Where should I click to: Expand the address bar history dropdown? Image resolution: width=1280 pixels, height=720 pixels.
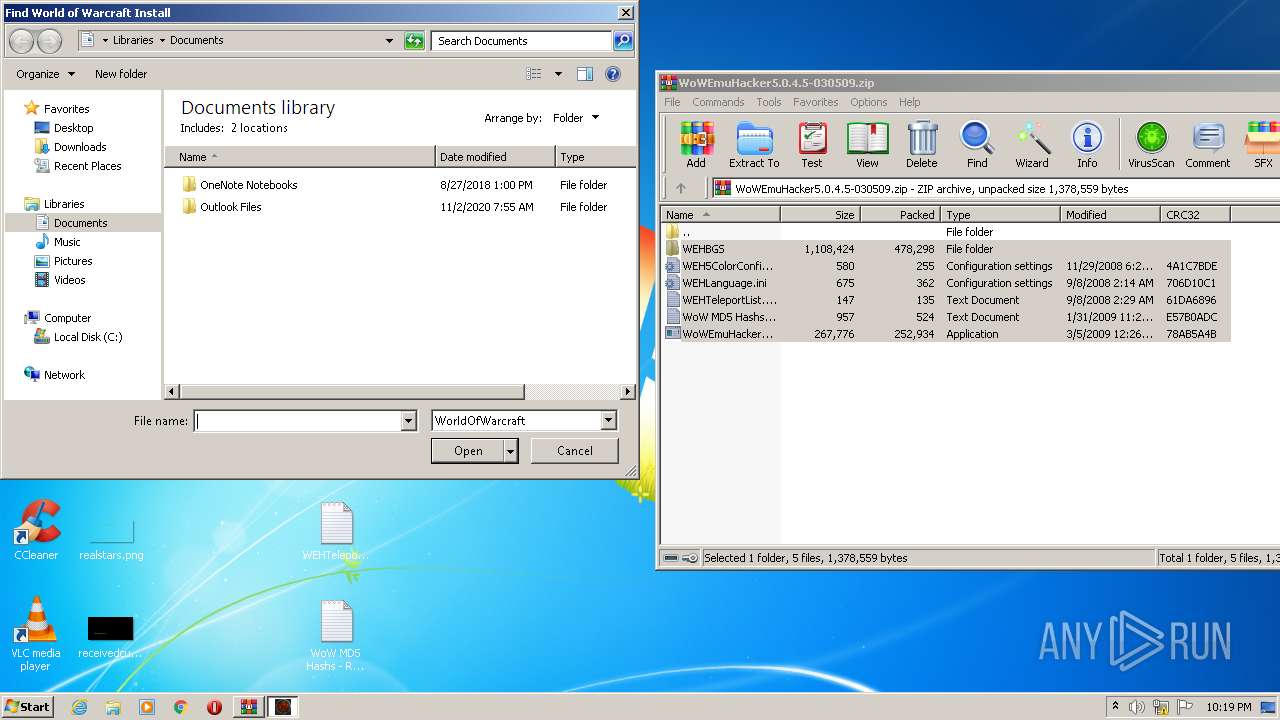click(x=390, y=41)
